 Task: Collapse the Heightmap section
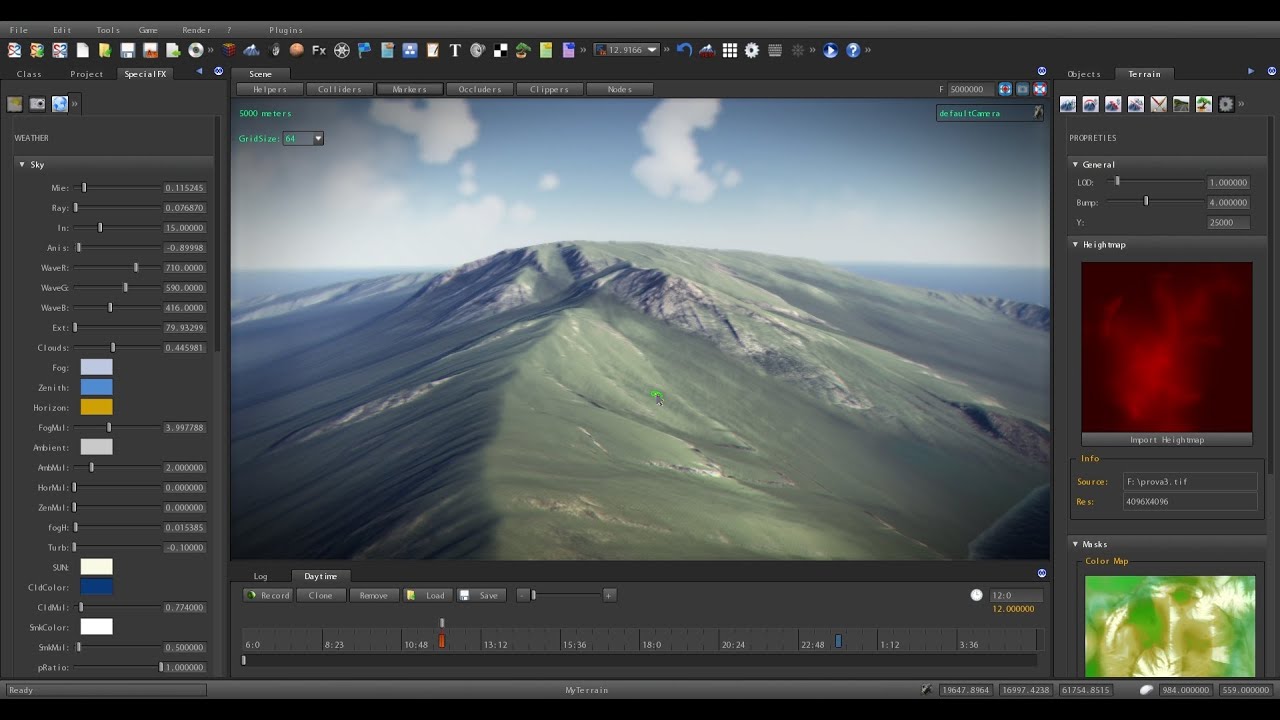click(x=1075, y=244)
